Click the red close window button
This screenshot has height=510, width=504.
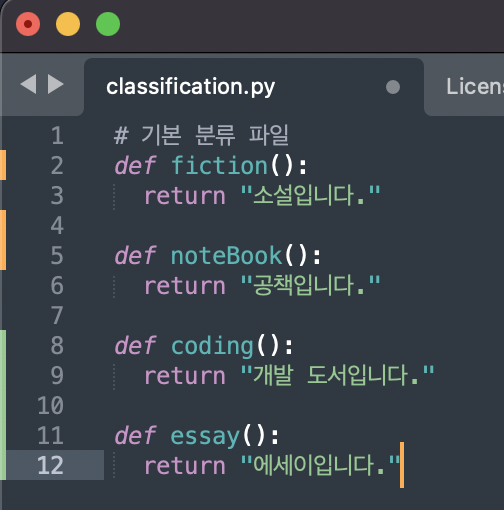tap(28, 24)
